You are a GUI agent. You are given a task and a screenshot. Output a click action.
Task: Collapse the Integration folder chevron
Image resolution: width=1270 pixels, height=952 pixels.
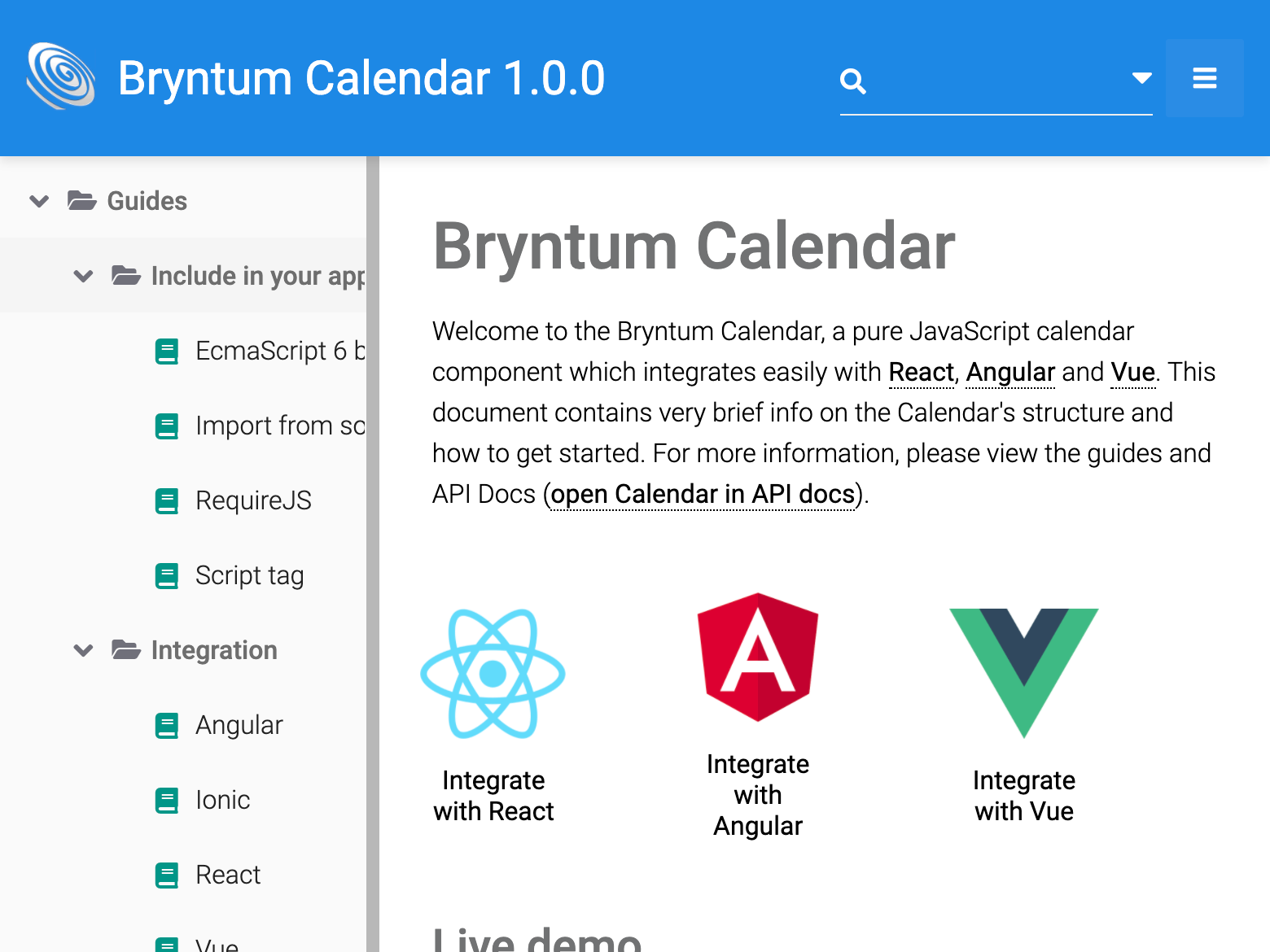[83, 650]
